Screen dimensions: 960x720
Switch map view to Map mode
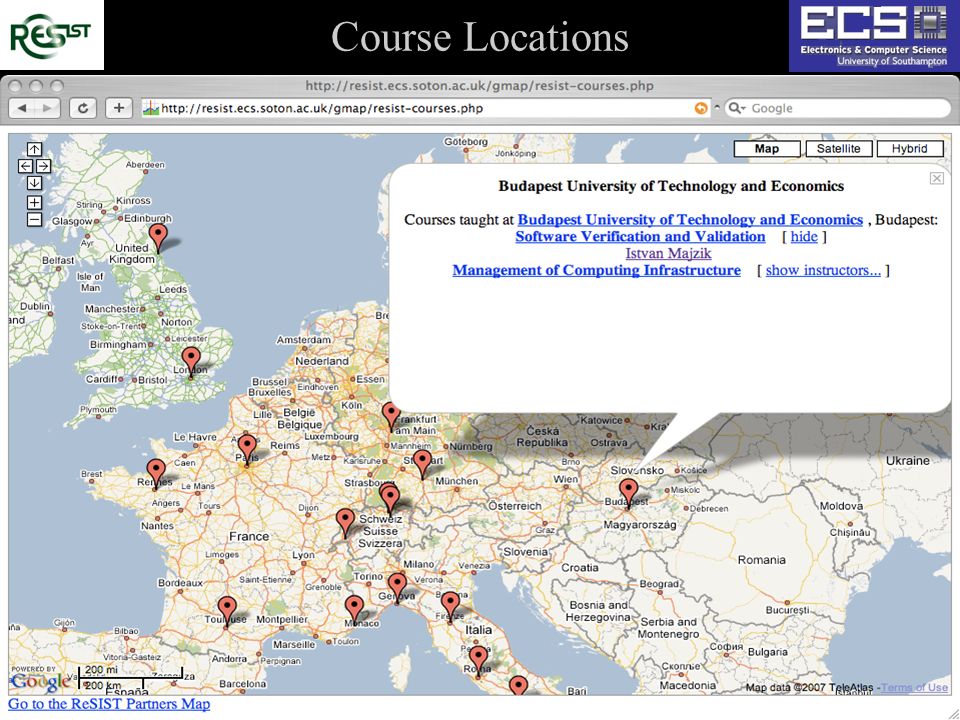tap(767, 149)
